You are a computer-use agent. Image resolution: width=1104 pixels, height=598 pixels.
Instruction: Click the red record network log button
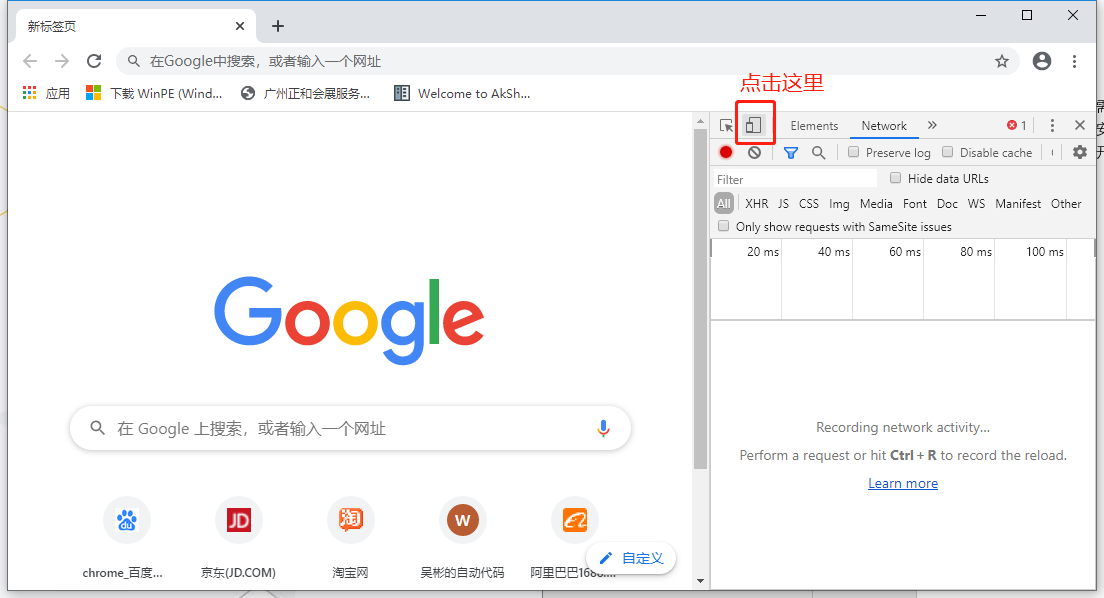[725, 152]
